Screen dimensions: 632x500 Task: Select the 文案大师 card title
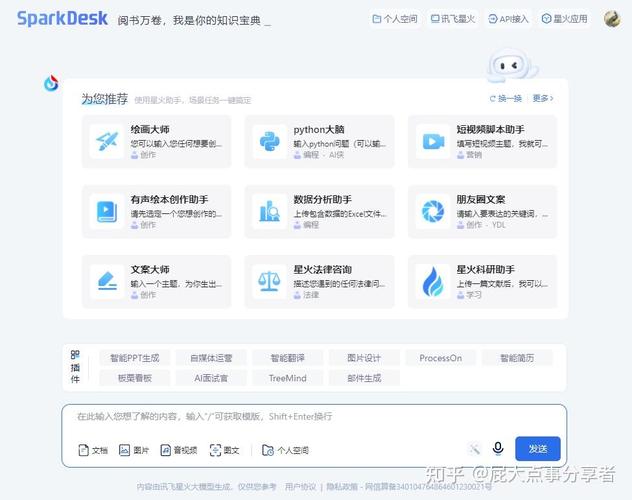click(x=150, y=270)
